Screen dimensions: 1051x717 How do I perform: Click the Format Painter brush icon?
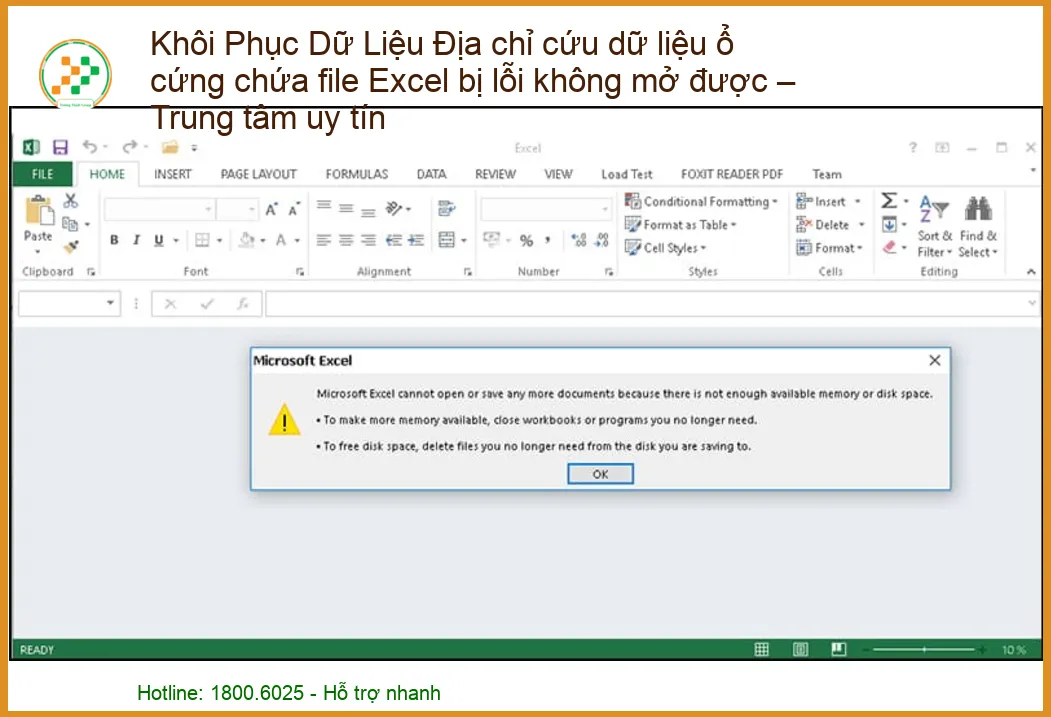pos(71,247)
